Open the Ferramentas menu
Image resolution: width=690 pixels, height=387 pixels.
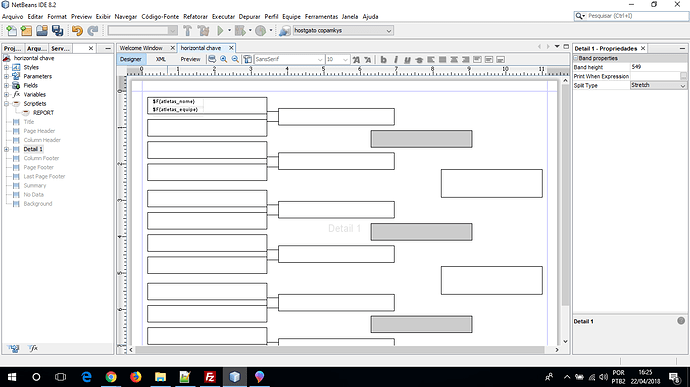[x=321, y=17]
